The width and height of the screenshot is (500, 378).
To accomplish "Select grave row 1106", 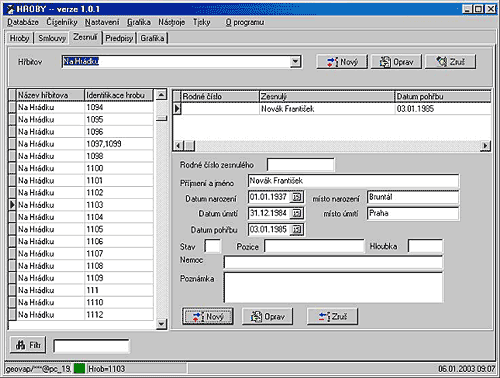I will [81, 241].
